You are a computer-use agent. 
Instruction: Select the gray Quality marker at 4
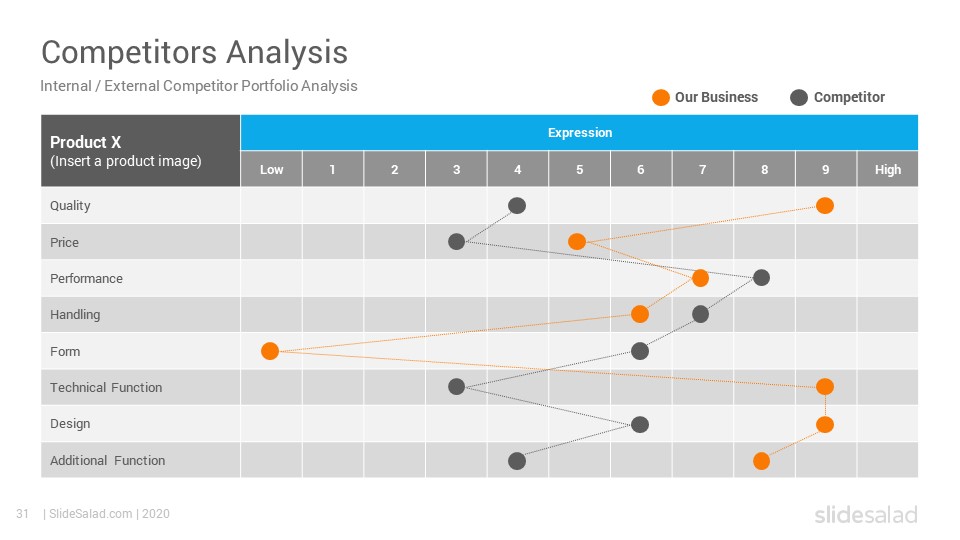[517, 206]
